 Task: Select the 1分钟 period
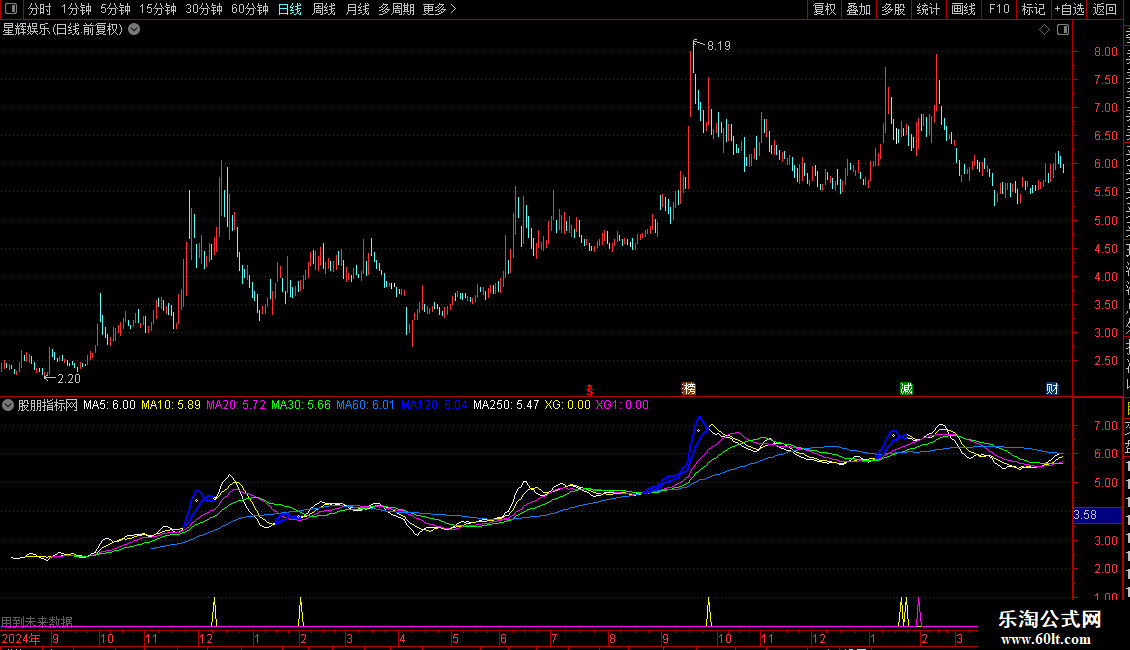(x=76, y=9)
